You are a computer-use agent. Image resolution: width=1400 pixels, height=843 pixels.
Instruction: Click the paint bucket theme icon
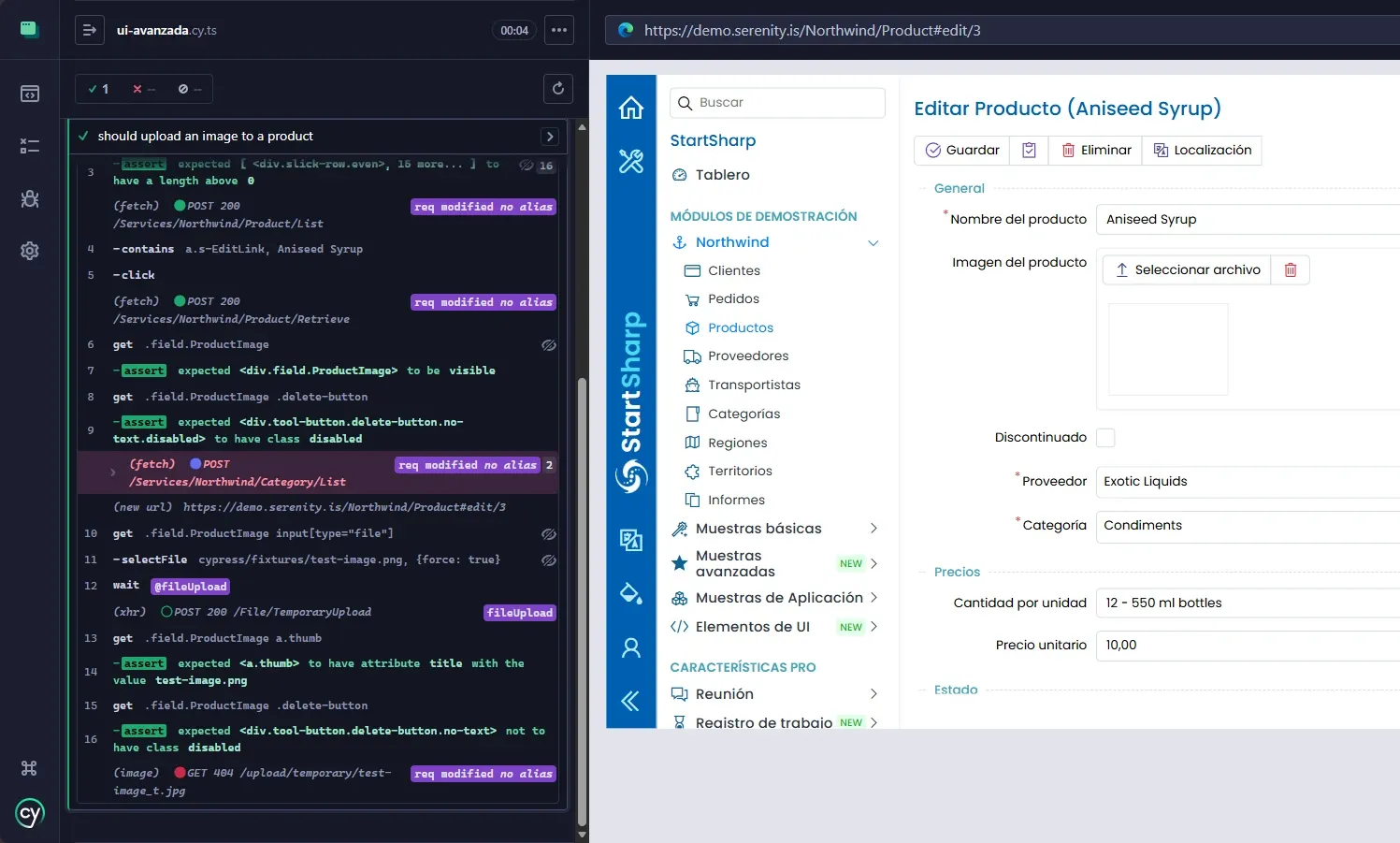pyautogui.click(x=631, y=593)
